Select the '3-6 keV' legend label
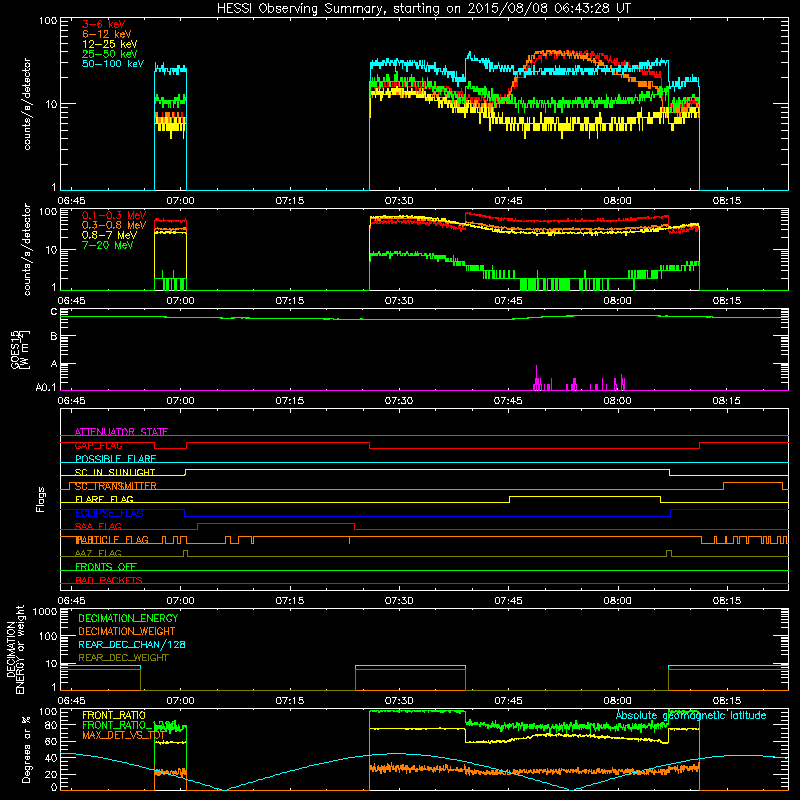Image resolution: width=800 pixels, height=800 pixels. 104,24
